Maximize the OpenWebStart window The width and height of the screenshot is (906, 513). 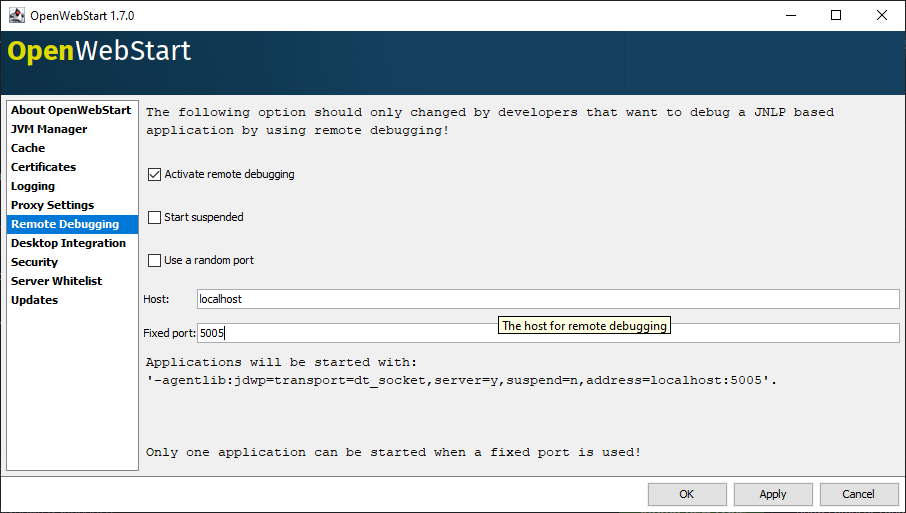pyautogui.click(x=836, y=15)
